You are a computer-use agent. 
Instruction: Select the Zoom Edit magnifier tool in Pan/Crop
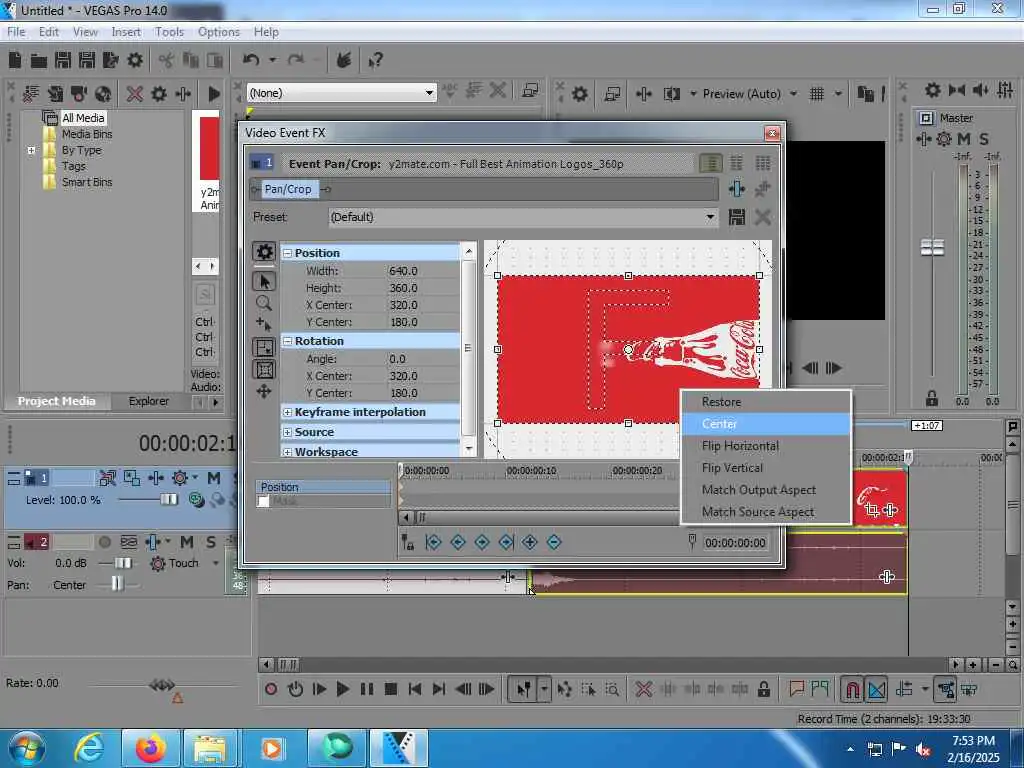[264, 303]
